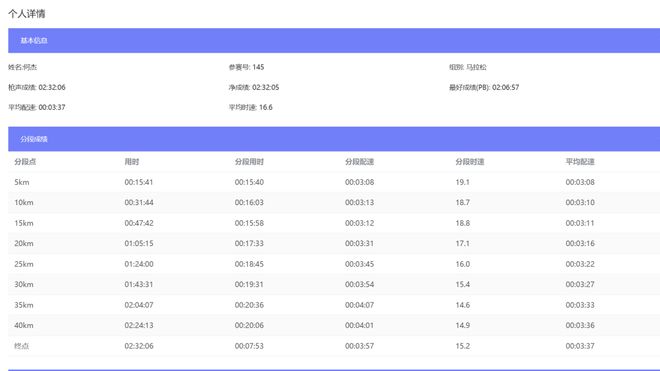Click 00:03:31 split pace
Image resolution: width=660 pixels, height=371 pixels.
click(359, 243)
